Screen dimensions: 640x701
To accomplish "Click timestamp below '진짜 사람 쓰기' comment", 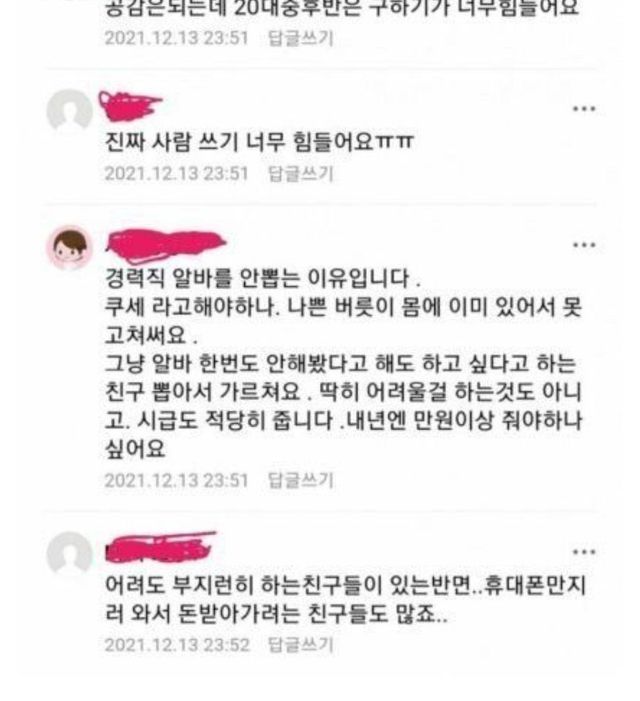I will pos(176,173).
